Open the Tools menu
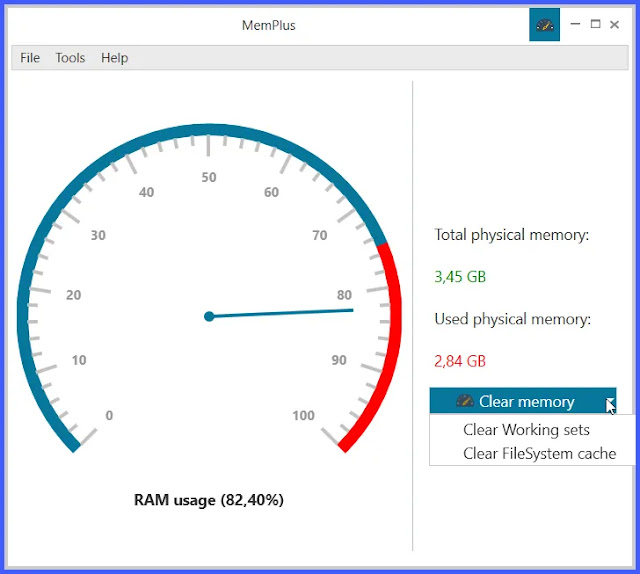 (x=70, y=58)
